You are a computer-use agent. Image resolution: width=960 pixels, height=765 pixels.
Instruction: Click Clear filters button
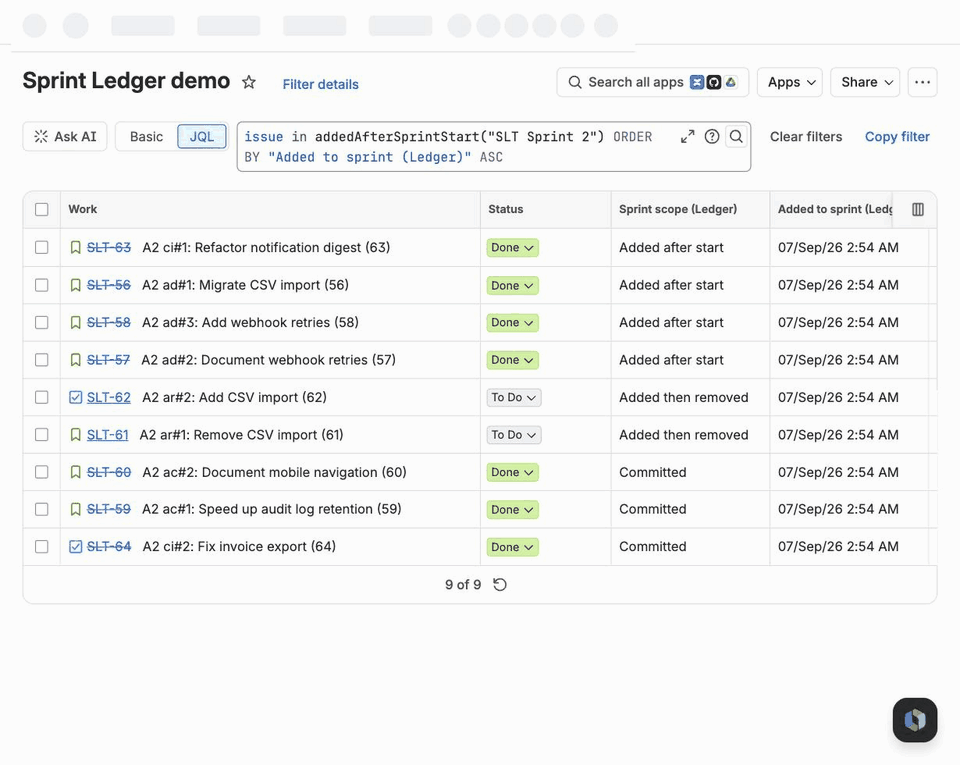click(806, 136)
